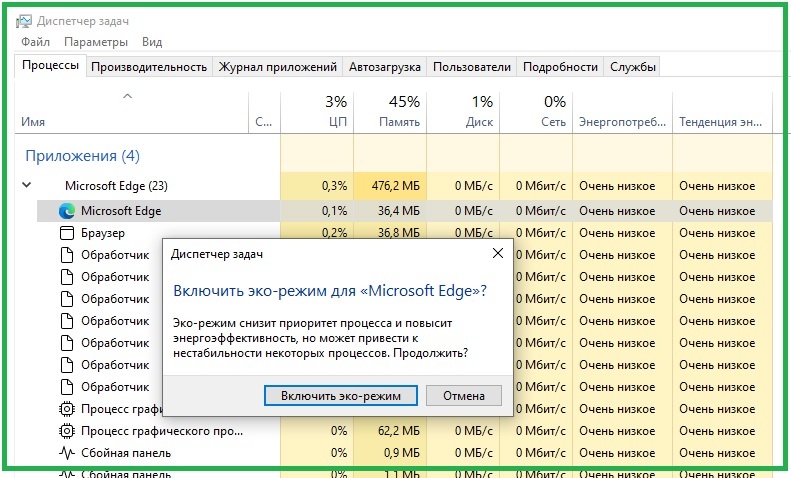Switch to the Пользователи tab
Image resolution: width=791 pixels, height=478 pixels.
472,67
